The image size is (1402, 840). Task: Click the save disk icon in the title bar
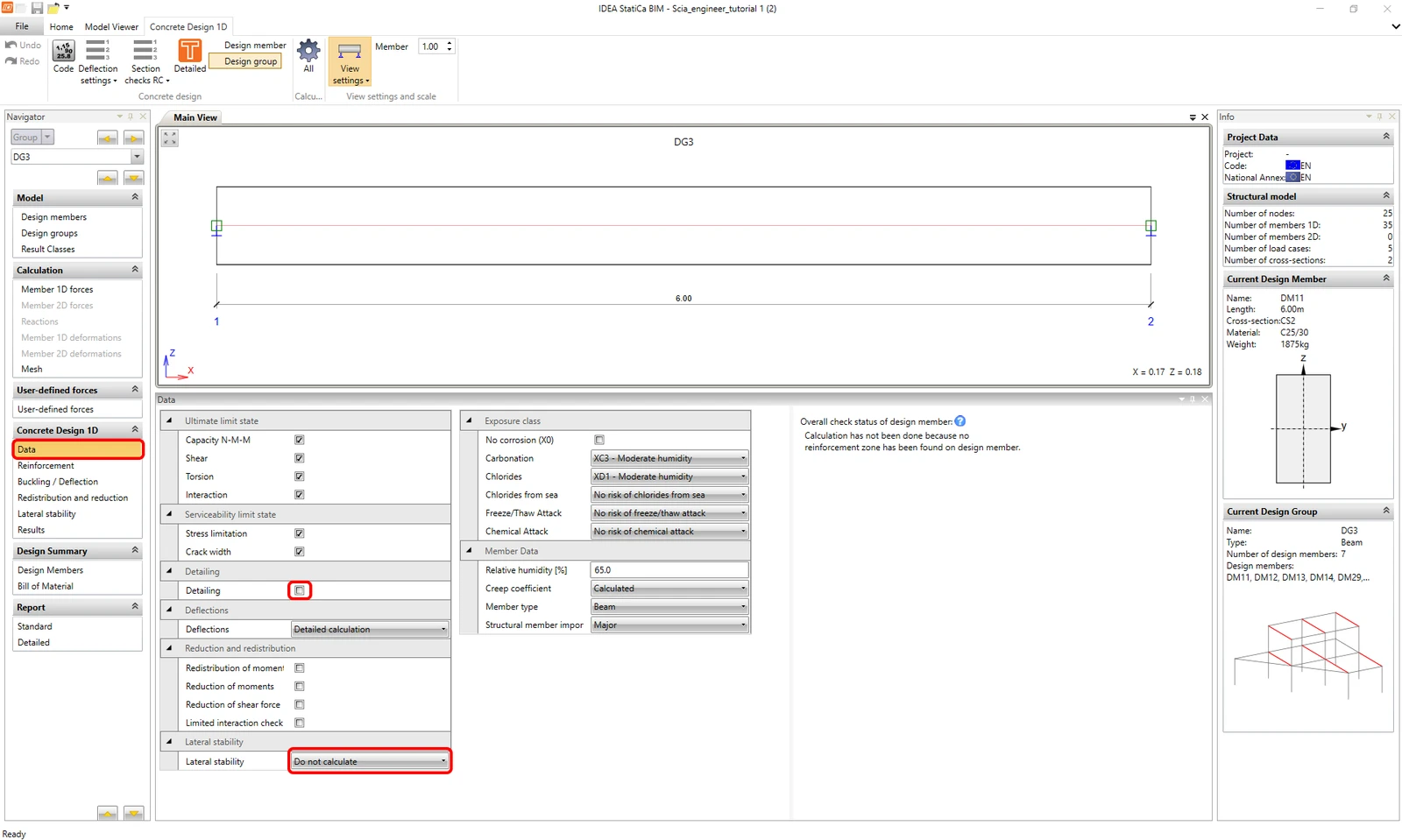(37, 8)
